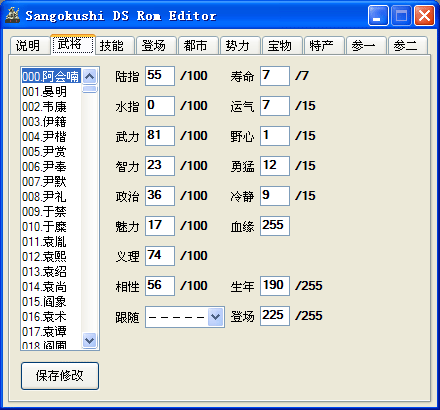The image size is (440, 410).
Task: Click the 冷静 field showing 9
Action: 275,196
